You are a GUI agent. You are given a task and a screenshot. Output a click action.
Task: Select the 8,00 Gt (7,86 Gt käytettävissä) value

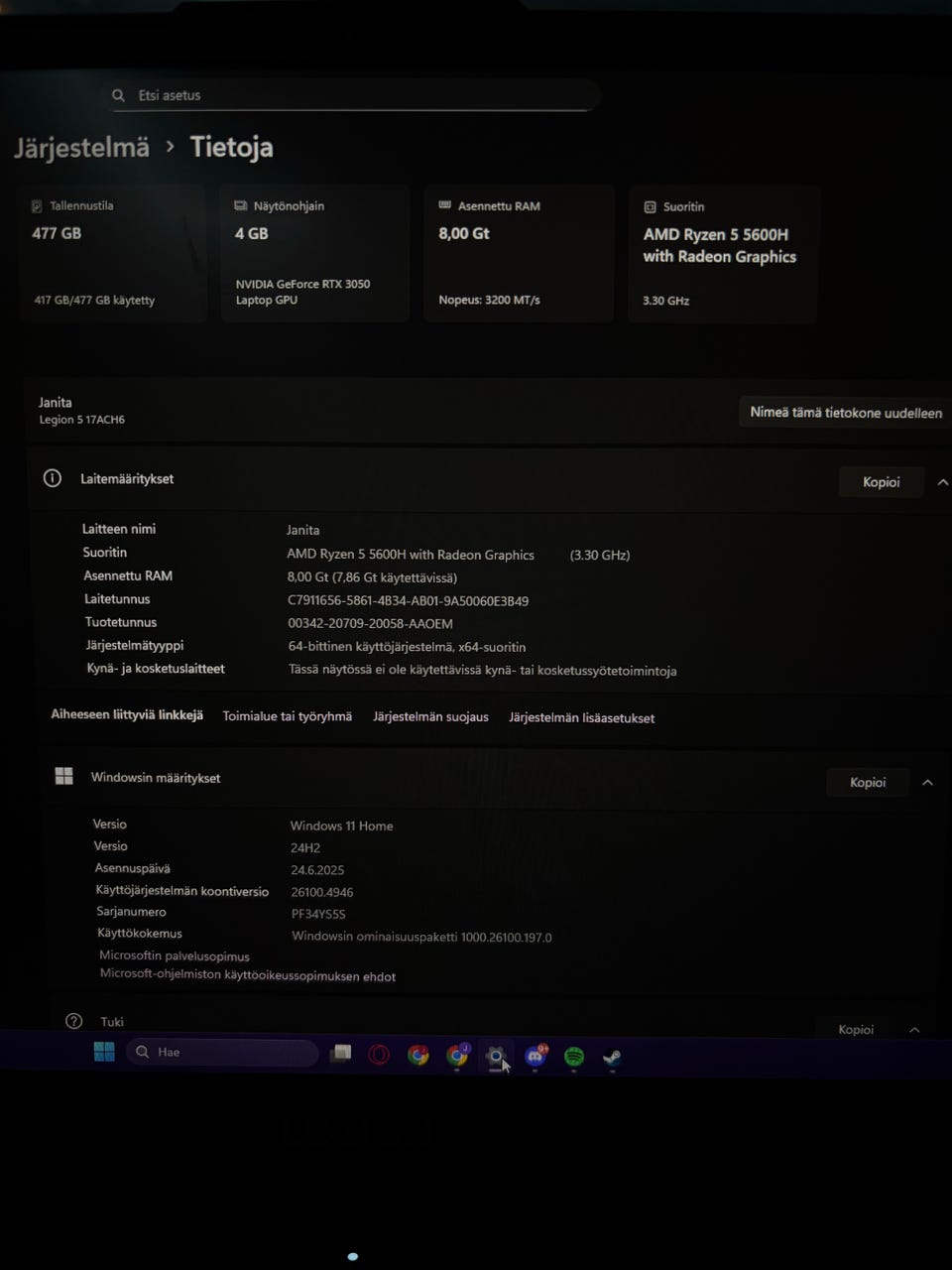(372, 577)
